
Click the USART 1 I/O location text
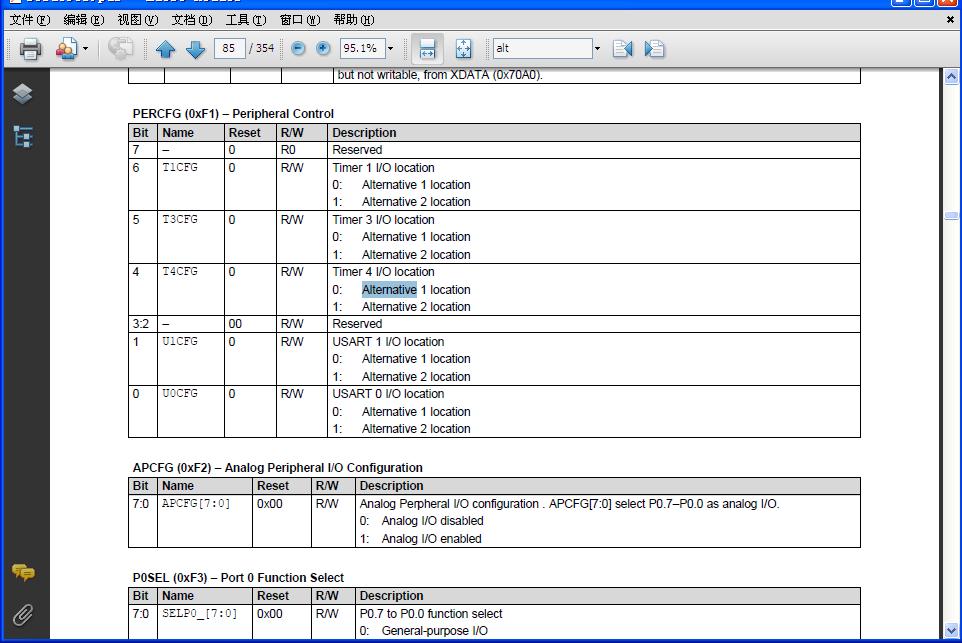pyautogui.click(x=388, y=341)
